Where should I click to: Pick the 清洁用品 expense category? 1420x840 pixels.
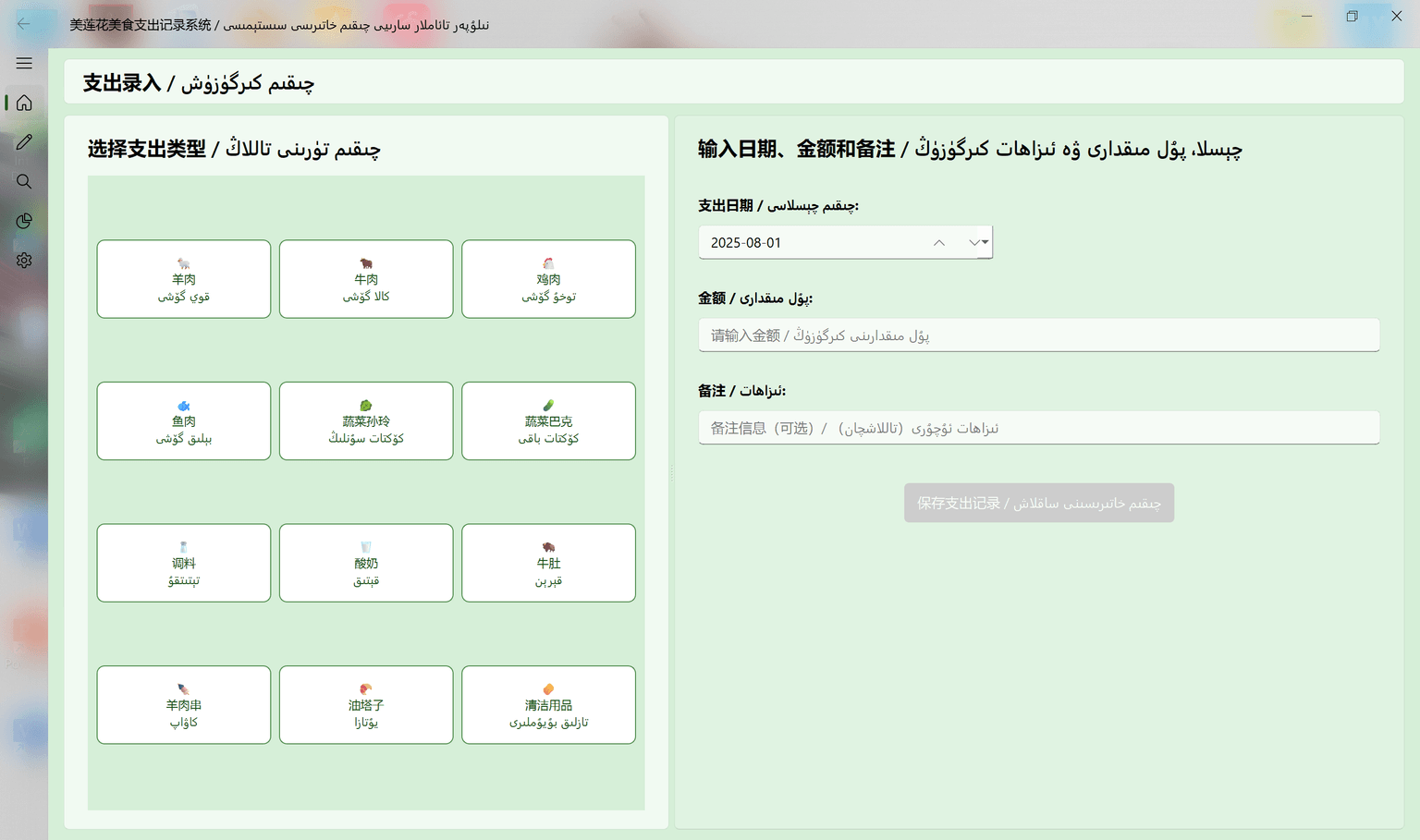tap(548, 705)
